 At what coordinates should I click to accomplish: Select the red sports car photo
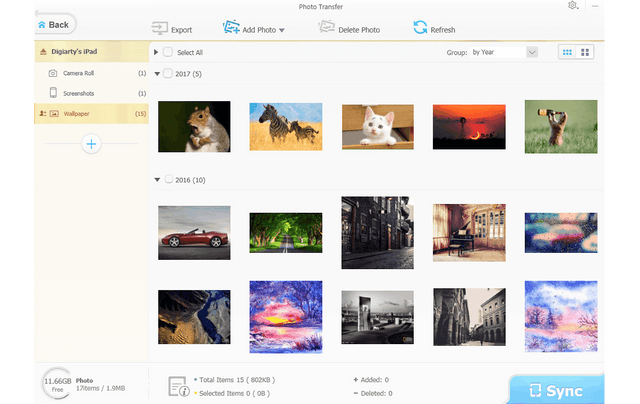[x=194, y=232]
